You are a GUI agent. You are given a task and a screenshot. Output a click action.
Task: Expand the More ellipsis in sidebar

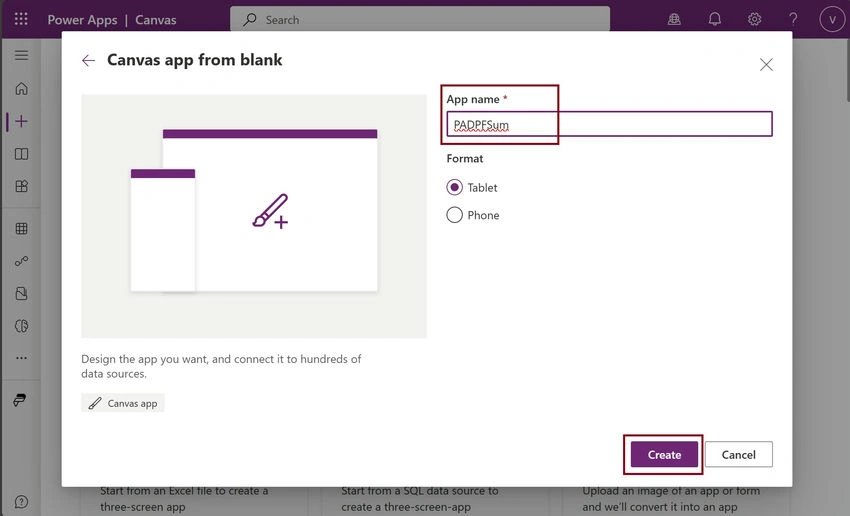[x=21, y=358]
